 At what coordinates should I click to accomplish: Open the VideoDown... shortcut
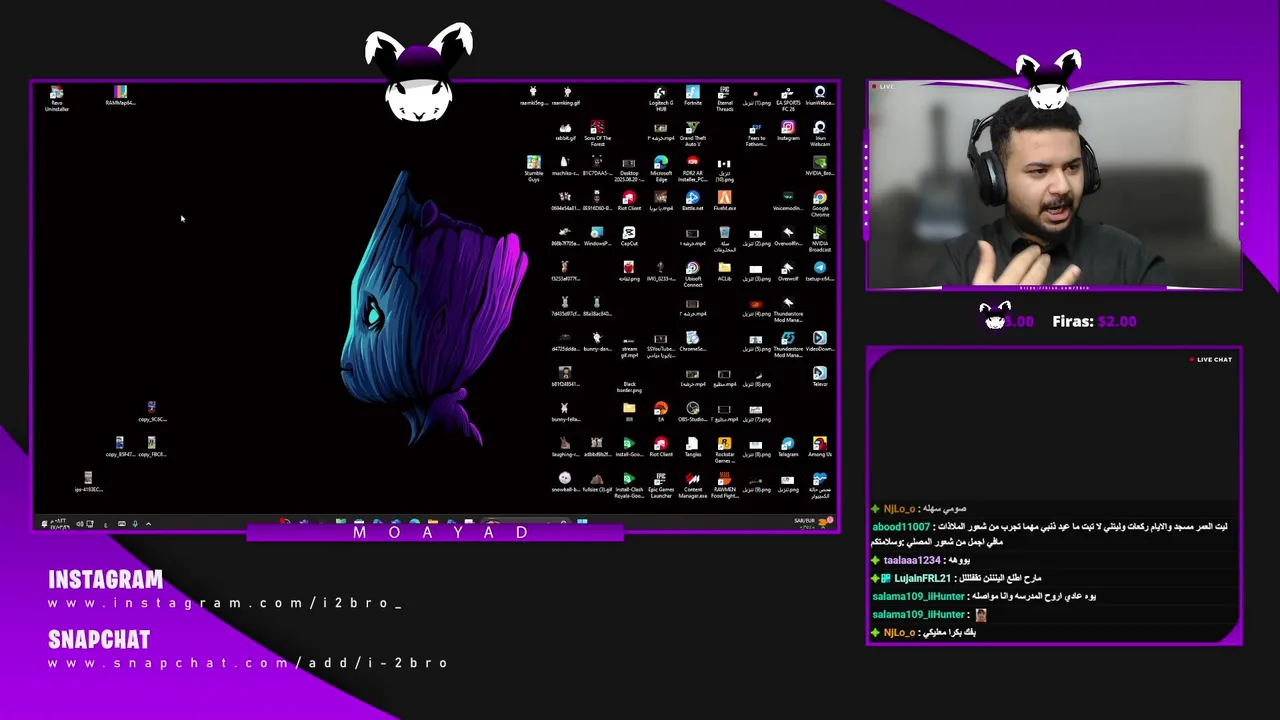820,341
